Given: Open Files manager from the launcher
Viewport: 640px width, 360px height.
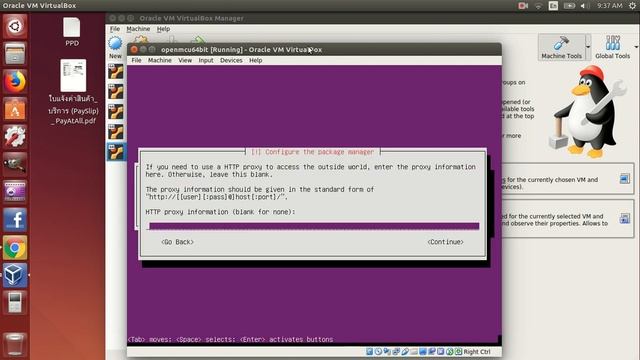Looking at the screenshot, I should (15, 54).
